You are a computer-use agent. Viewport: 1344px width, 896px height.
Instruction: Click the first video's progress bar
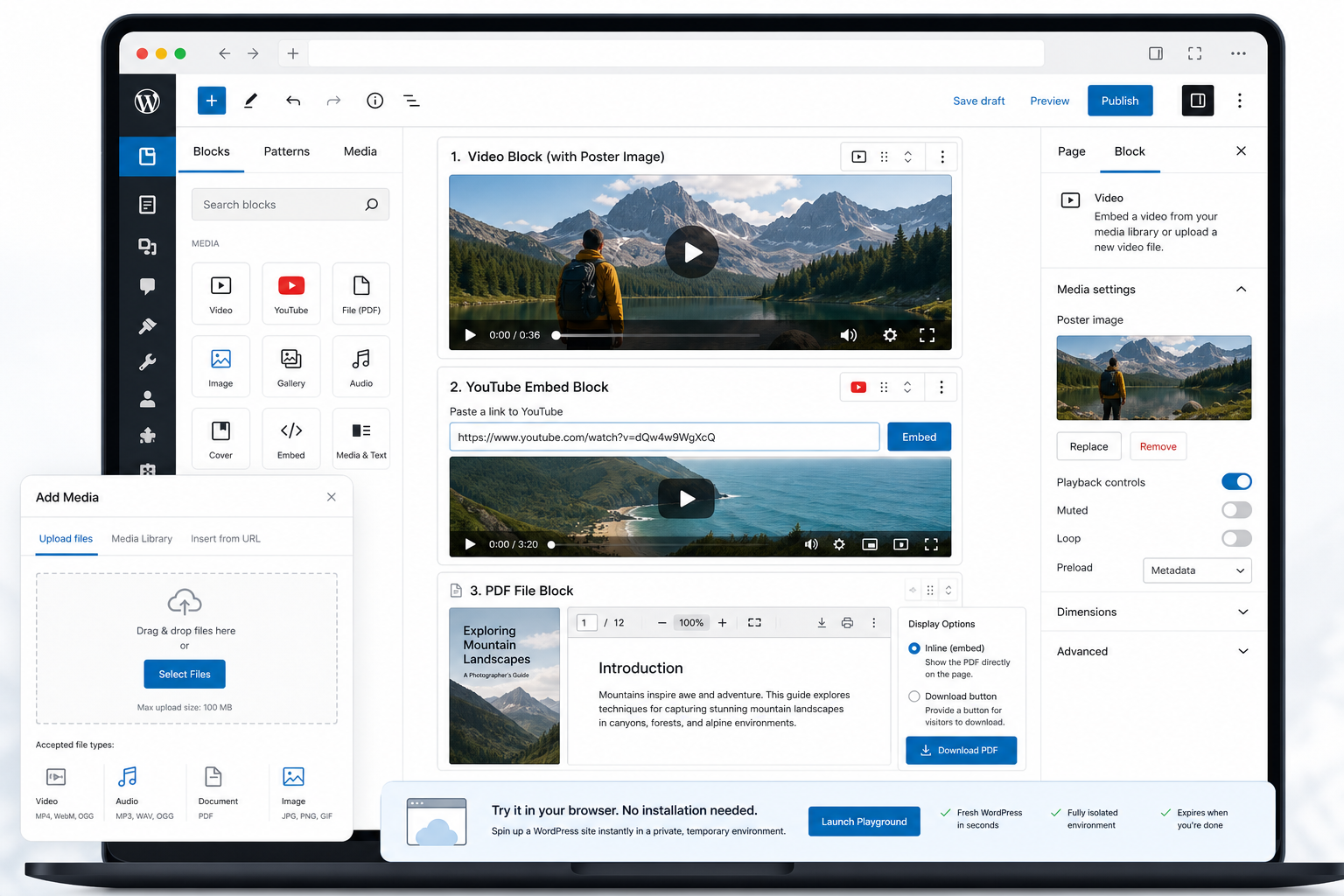coord(657,335)
